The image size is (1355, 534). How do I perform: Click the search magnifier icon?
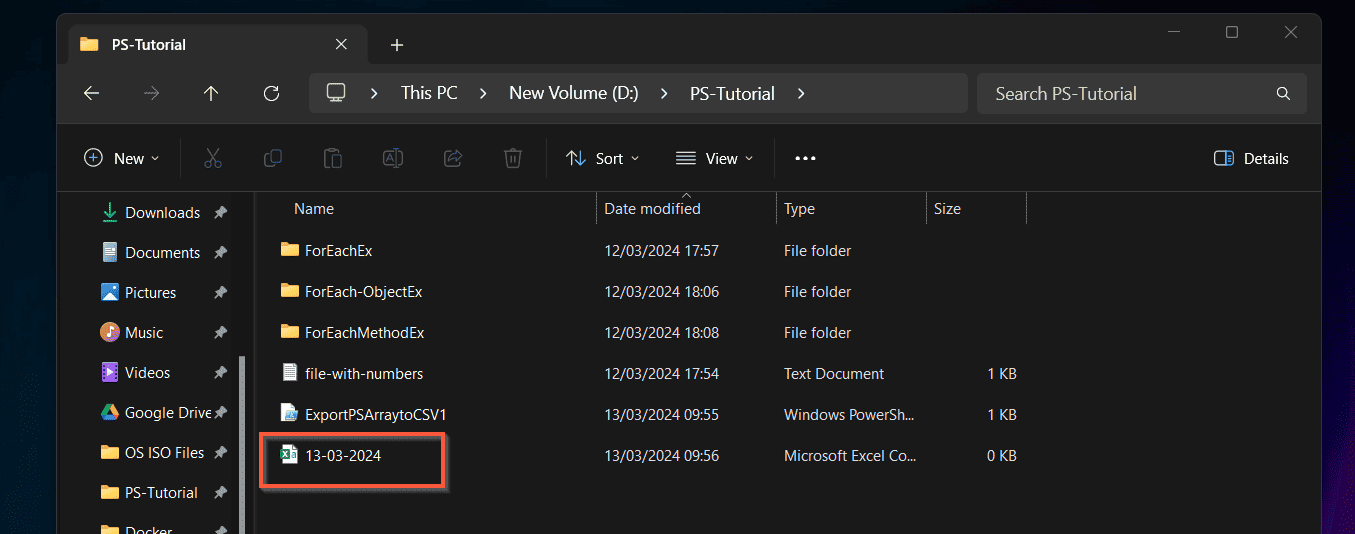1283,94
